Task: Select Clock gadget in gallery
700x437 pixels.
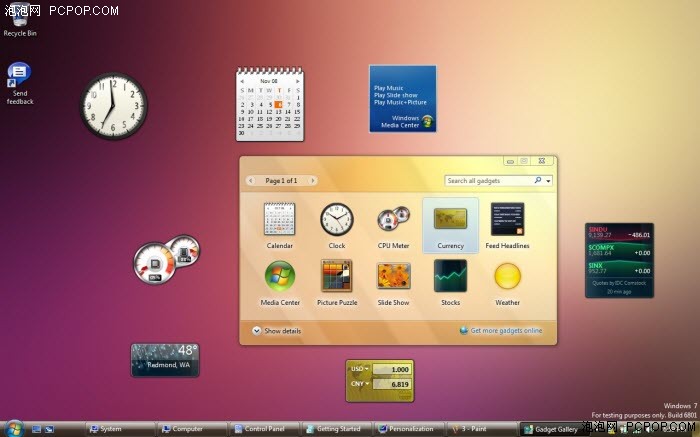Action: point(337,225)
